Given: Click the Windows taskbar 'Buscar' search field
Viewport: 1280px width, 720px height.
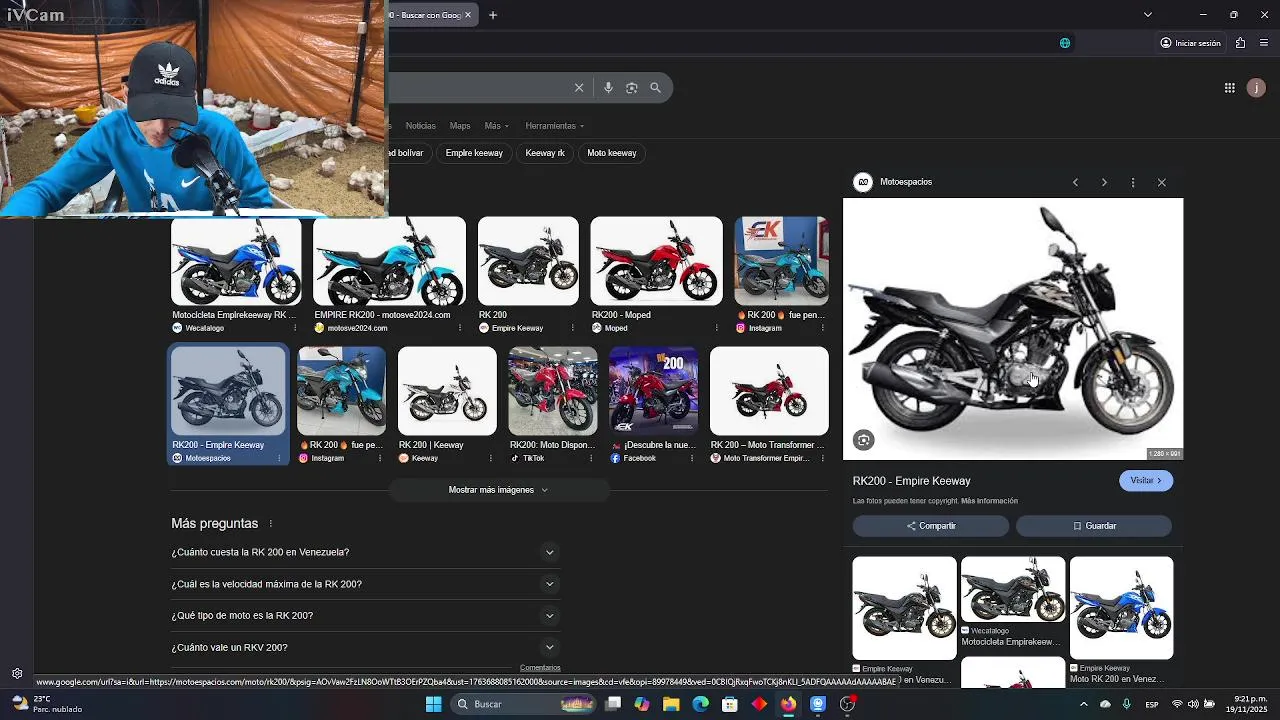Looking at the screenshot, I should point(525,704).
